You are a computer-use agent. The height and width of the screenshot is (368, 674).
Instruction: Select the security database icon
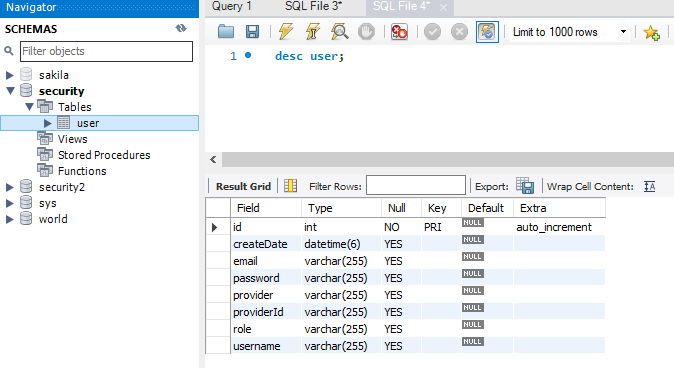tap(26, 90)
